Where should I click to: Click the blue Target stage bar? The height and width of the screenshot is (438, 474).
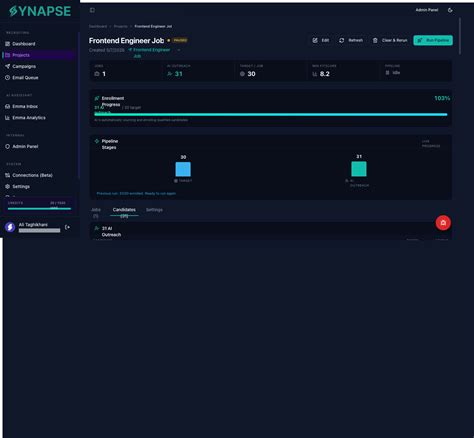(x=183, y=169)
